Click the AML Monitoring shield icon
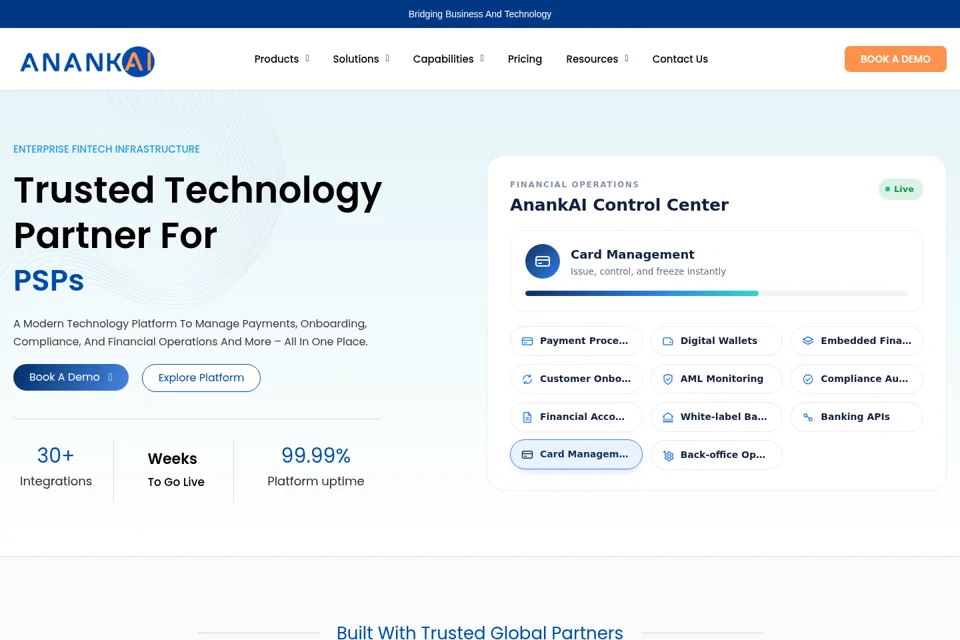This screenshot has height=640, width=960. point(668,379)
